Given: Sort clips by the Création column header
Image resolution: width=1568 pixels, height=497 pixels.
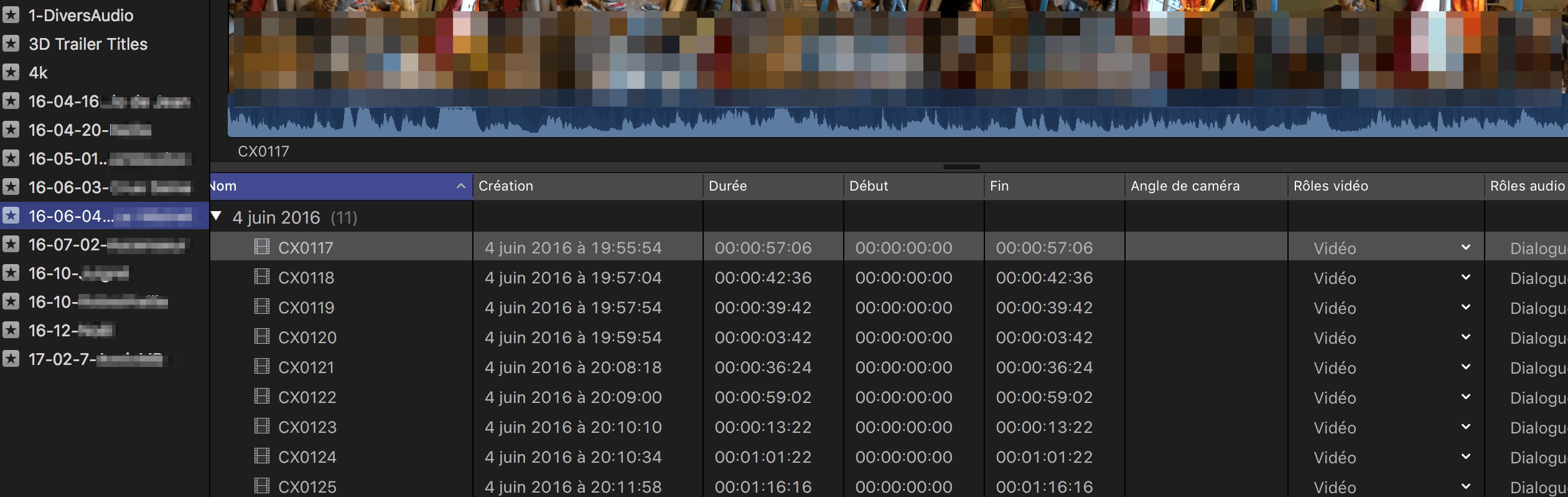Looking at the screenshot, I should click(588, 186).
